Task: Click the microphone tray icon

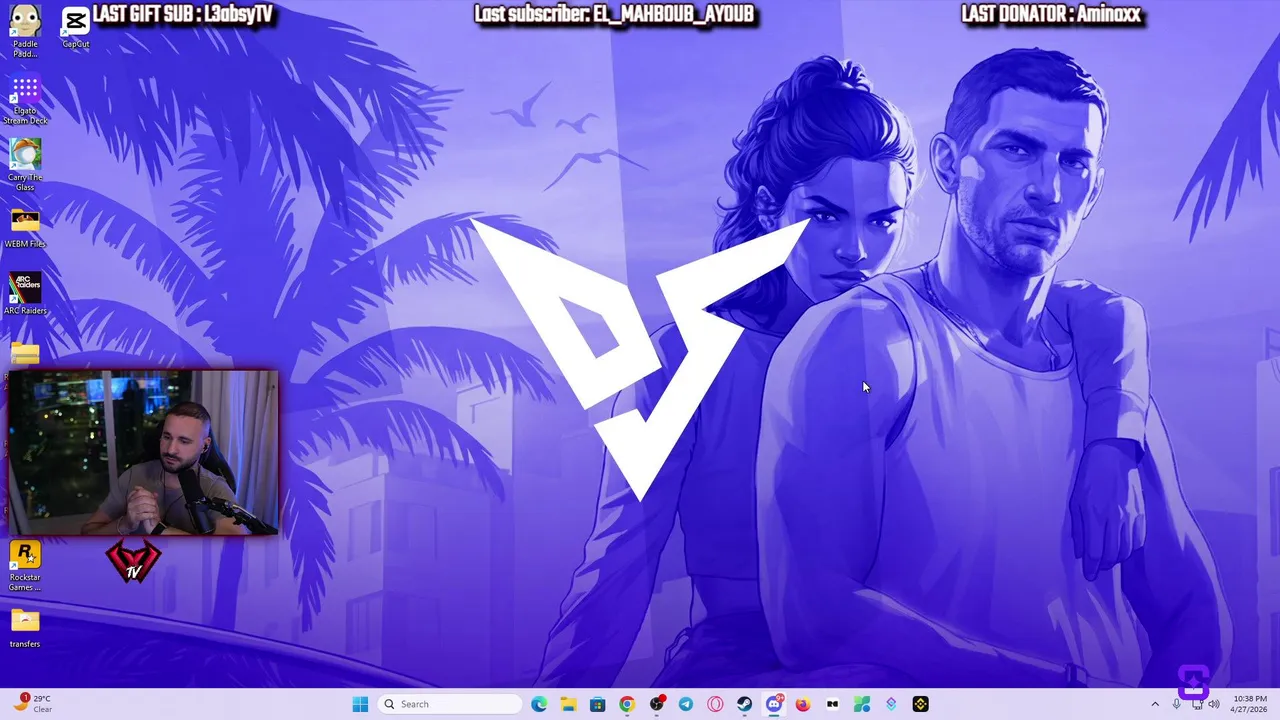Action: (x=1177, y=704)
